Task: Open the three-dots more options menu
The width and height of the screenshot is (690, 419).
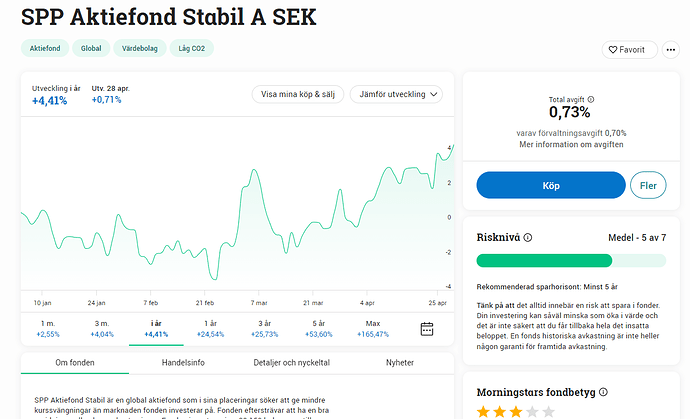Action: pyautogui.click(x=671, y=50)
